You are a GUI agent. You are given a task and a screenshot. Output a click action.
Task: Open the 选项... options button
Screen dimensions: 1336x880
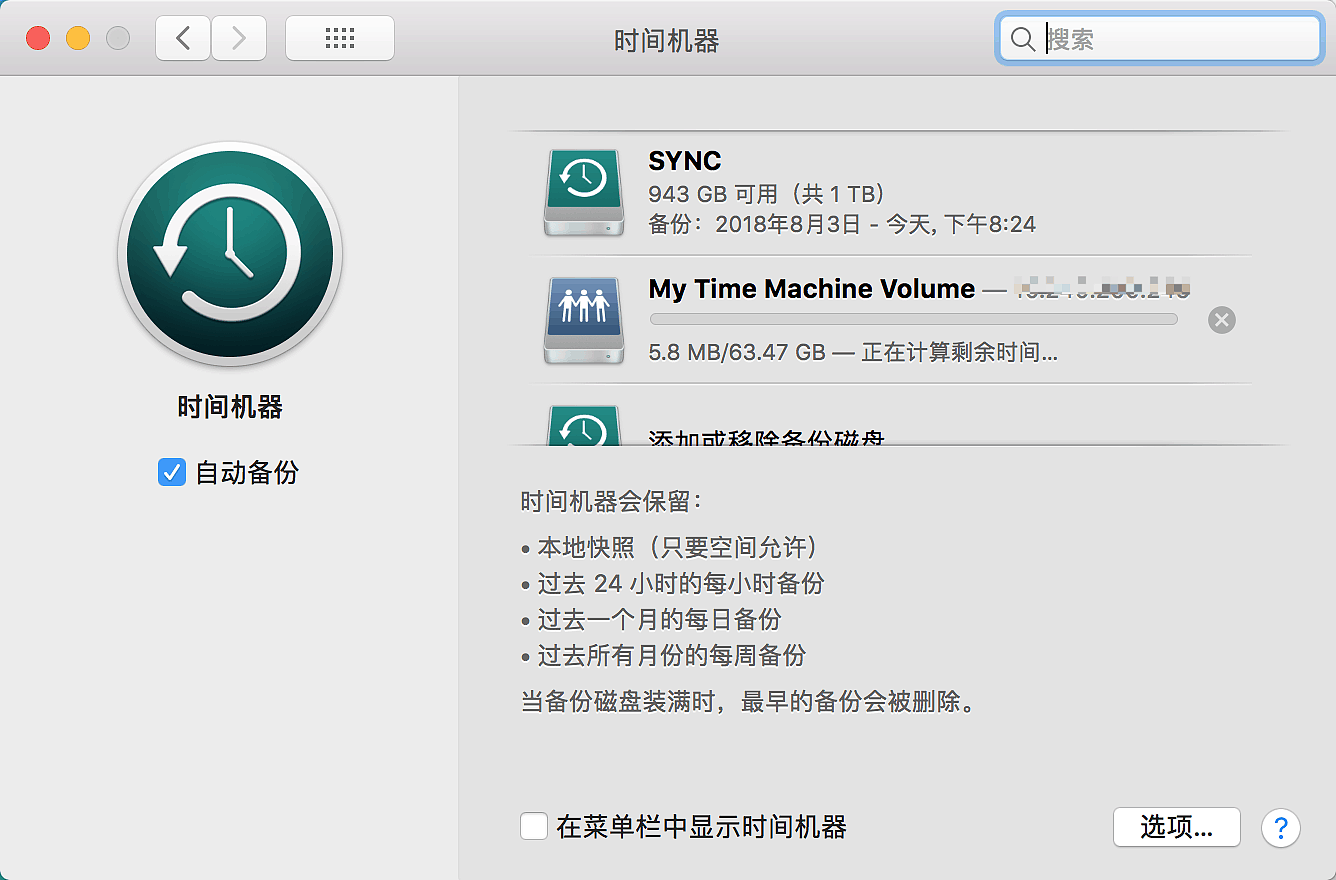point(1176,827)
